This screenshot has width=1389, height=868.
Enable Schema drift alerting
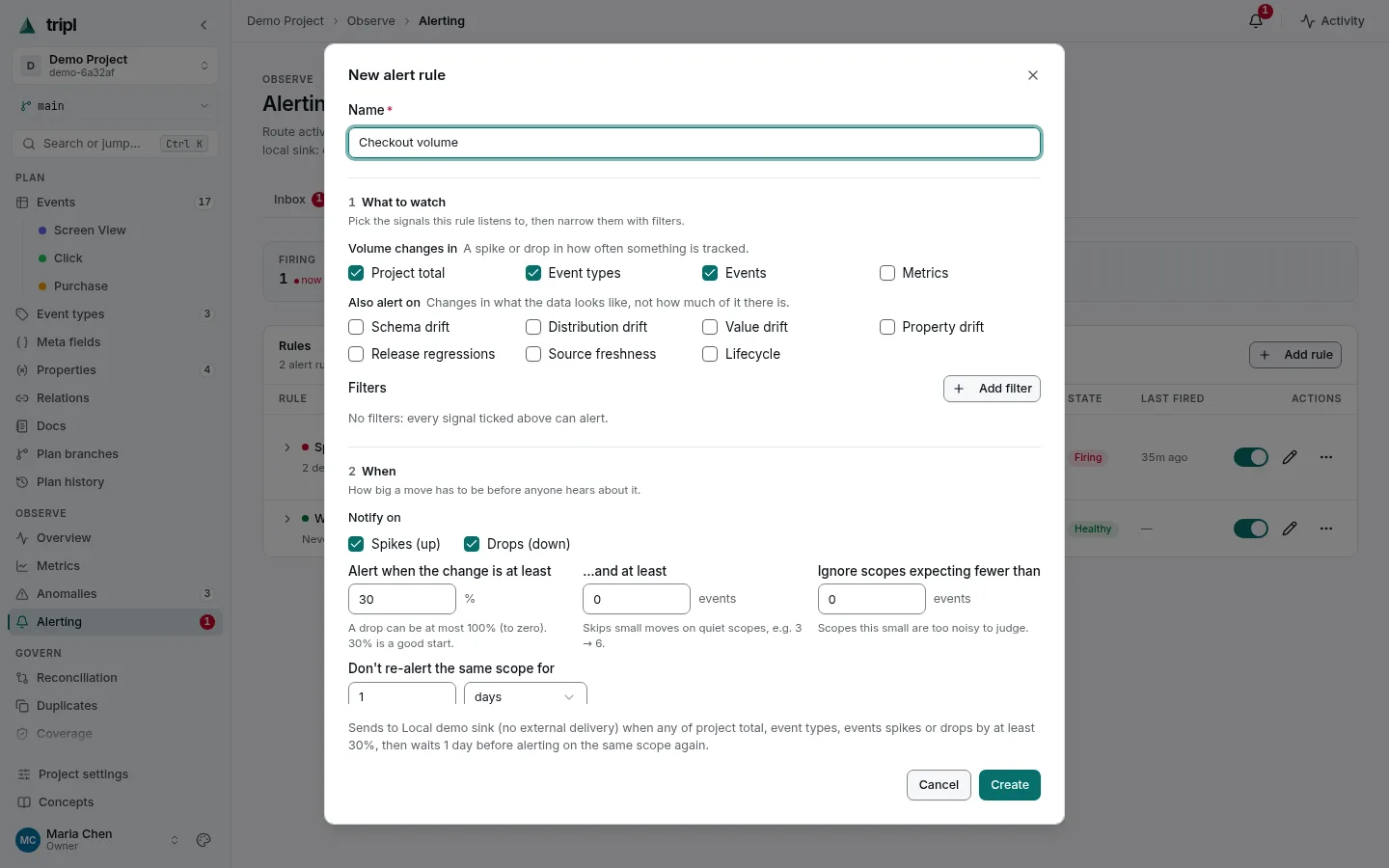point(356,327)
